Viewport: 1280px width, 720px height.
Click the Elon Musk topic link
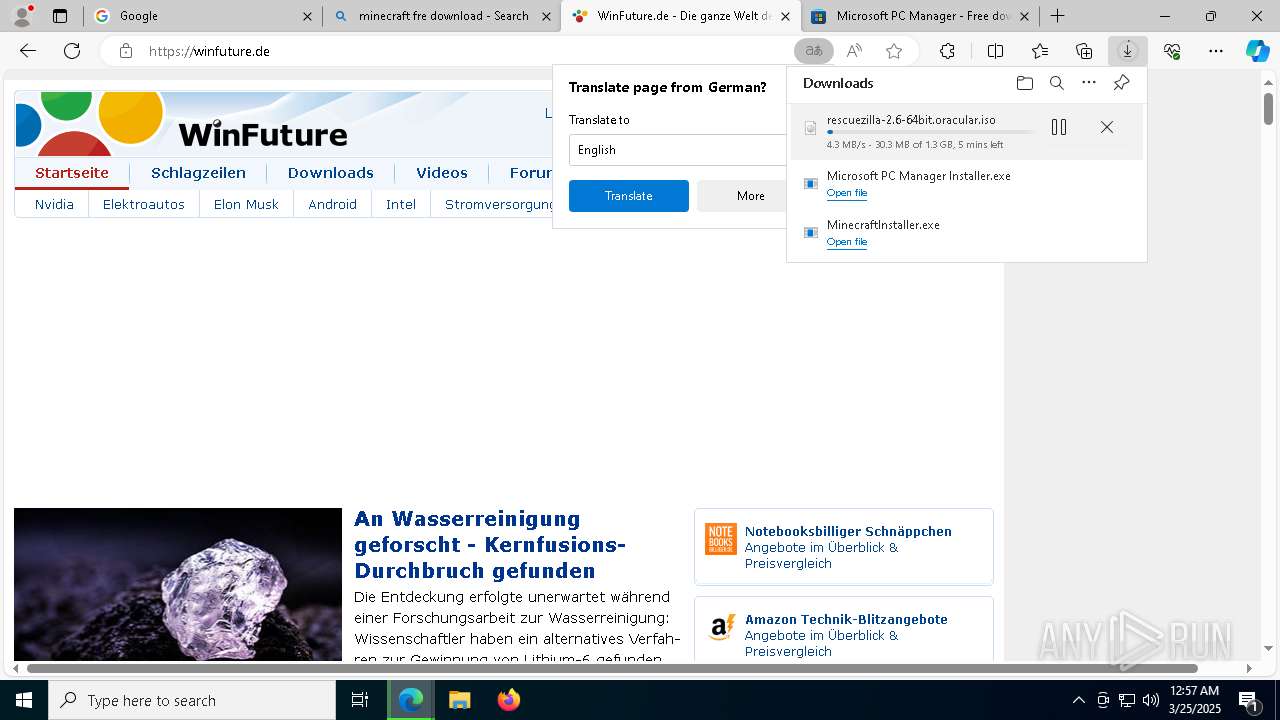pos(246,204)
